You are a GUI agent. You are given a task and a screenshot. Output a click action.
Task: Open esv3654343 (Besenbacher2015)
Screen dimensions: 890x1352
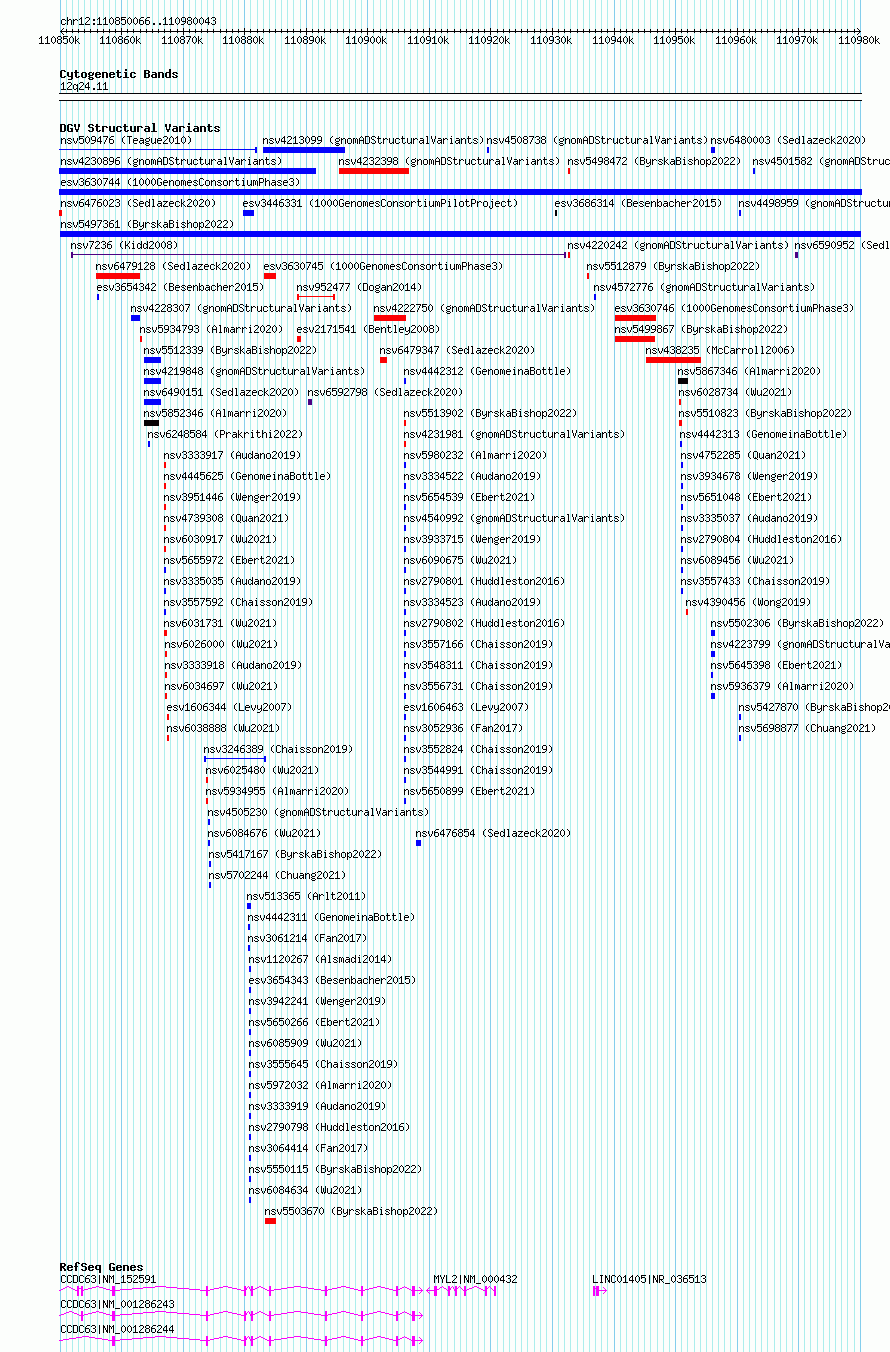coord(332,980)
